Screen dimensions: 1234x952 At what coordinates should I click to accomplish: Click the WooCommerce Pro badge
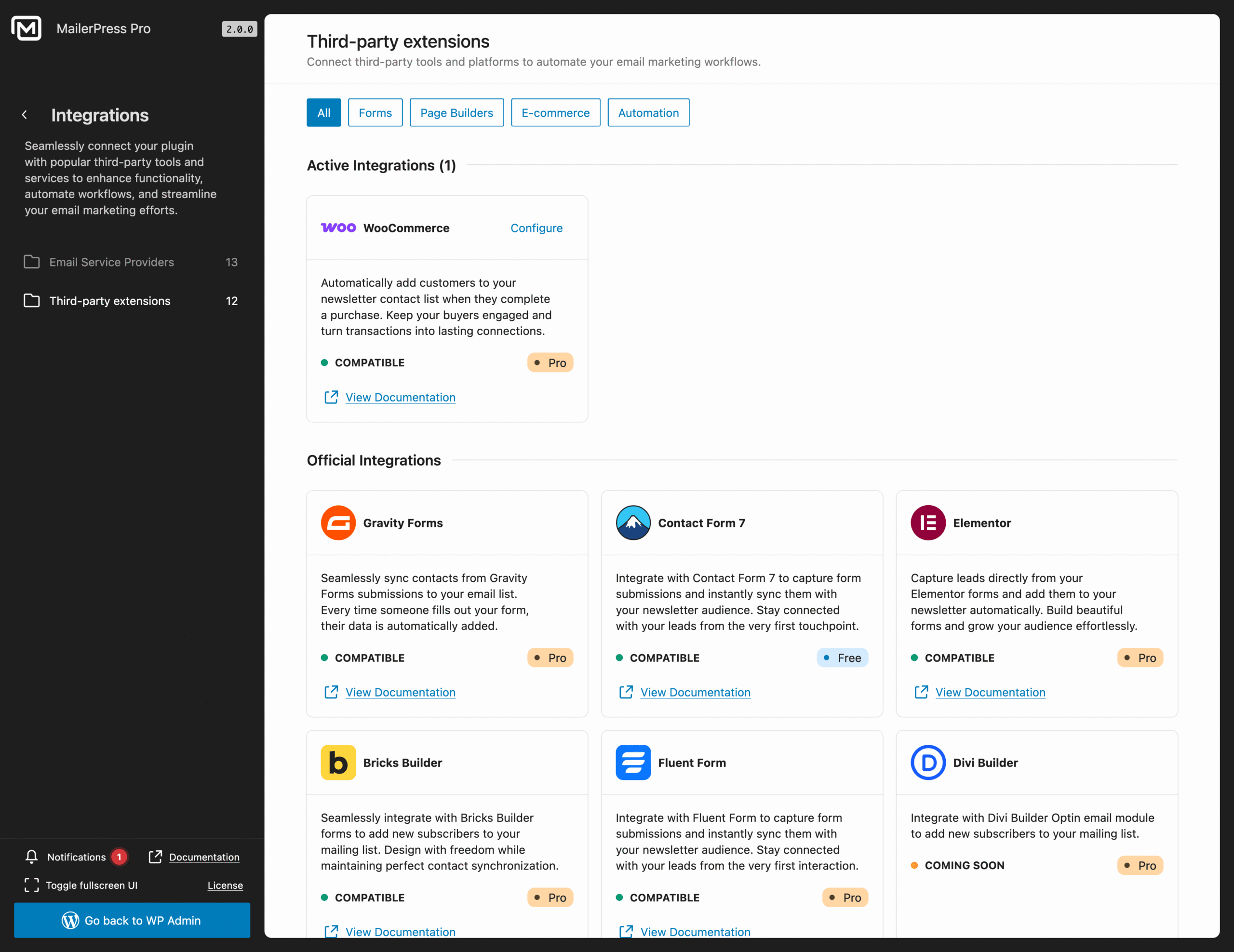click(x=550, y=362)
